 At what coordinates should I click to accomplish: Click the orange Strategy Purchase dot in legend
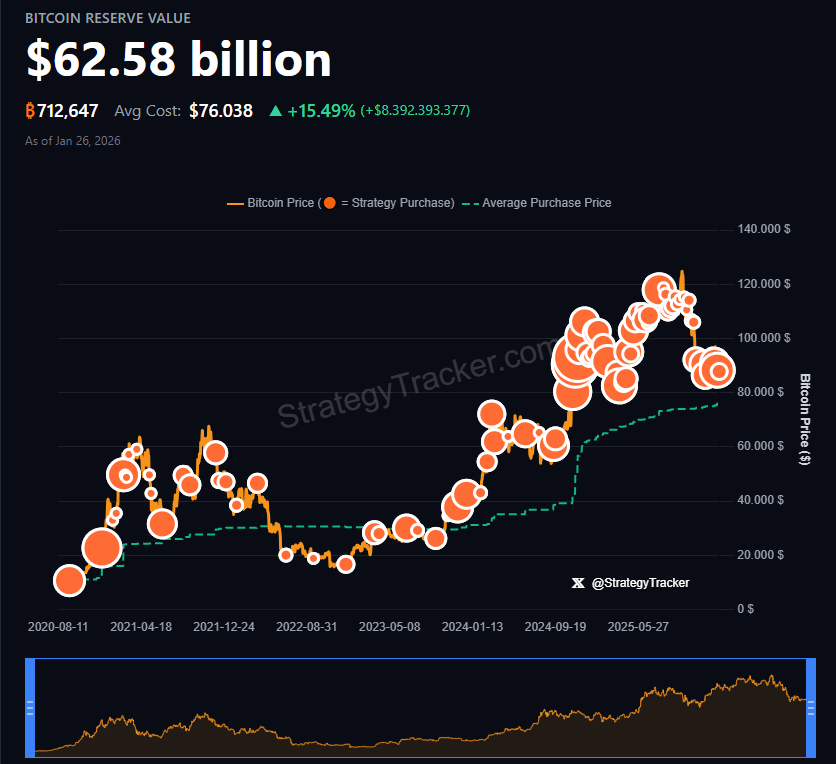click(330, 202)
